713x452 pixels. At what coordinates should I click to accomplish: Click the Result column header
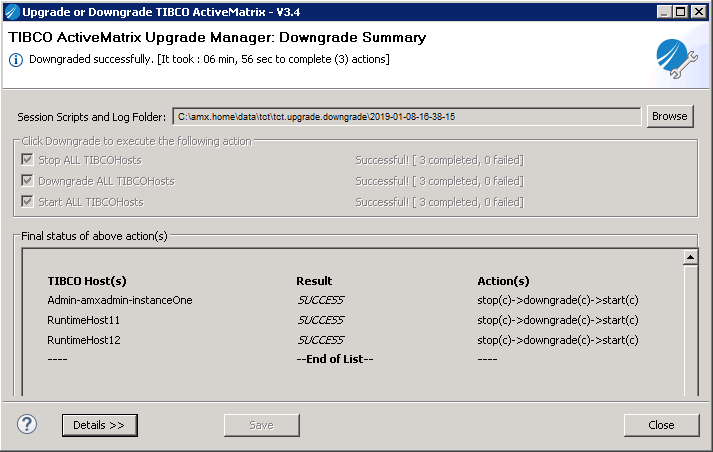(x=314, y=281)
